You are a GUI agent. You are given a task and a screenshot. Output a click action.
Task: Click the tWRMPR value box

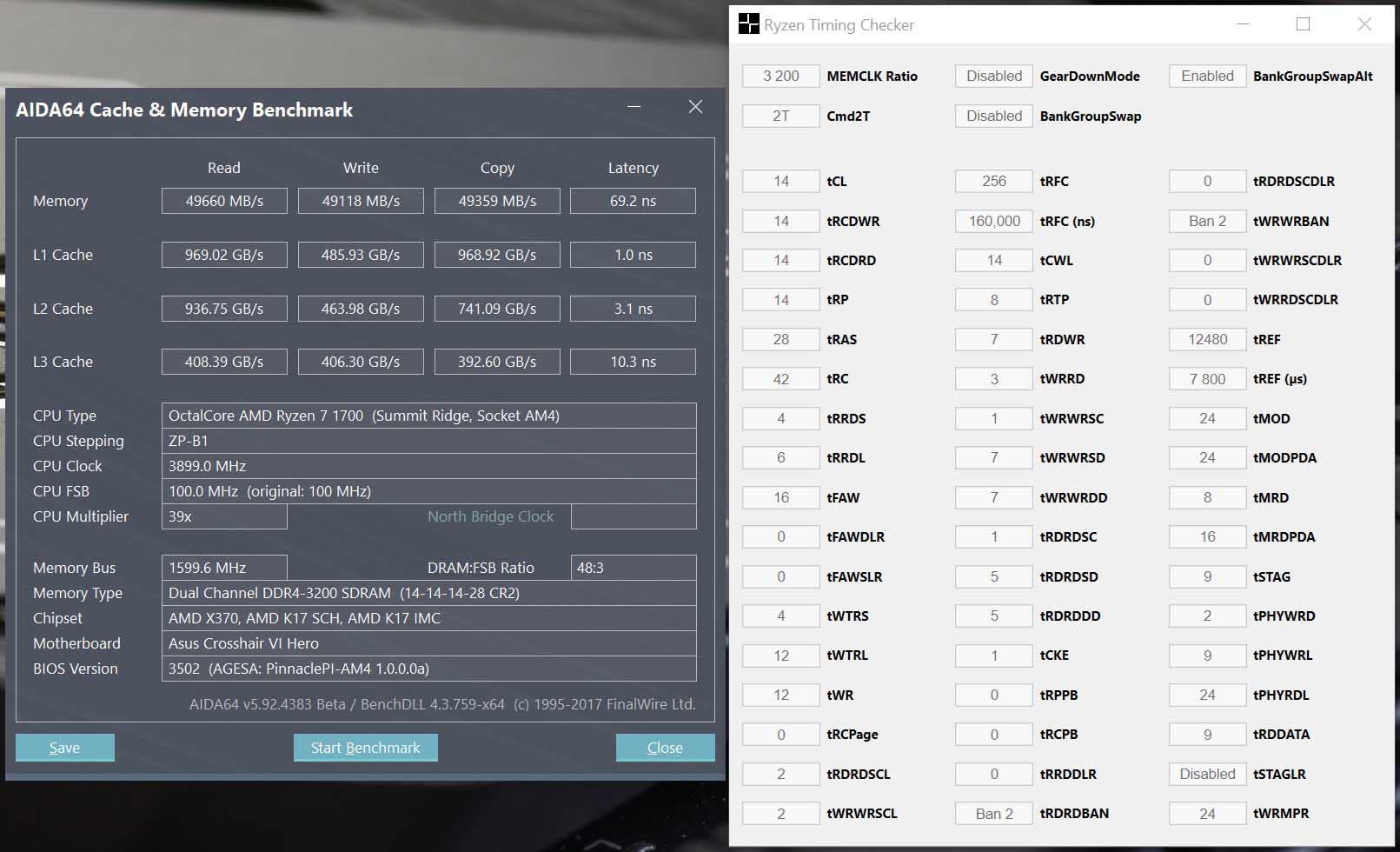click(x=1207, y=814)
